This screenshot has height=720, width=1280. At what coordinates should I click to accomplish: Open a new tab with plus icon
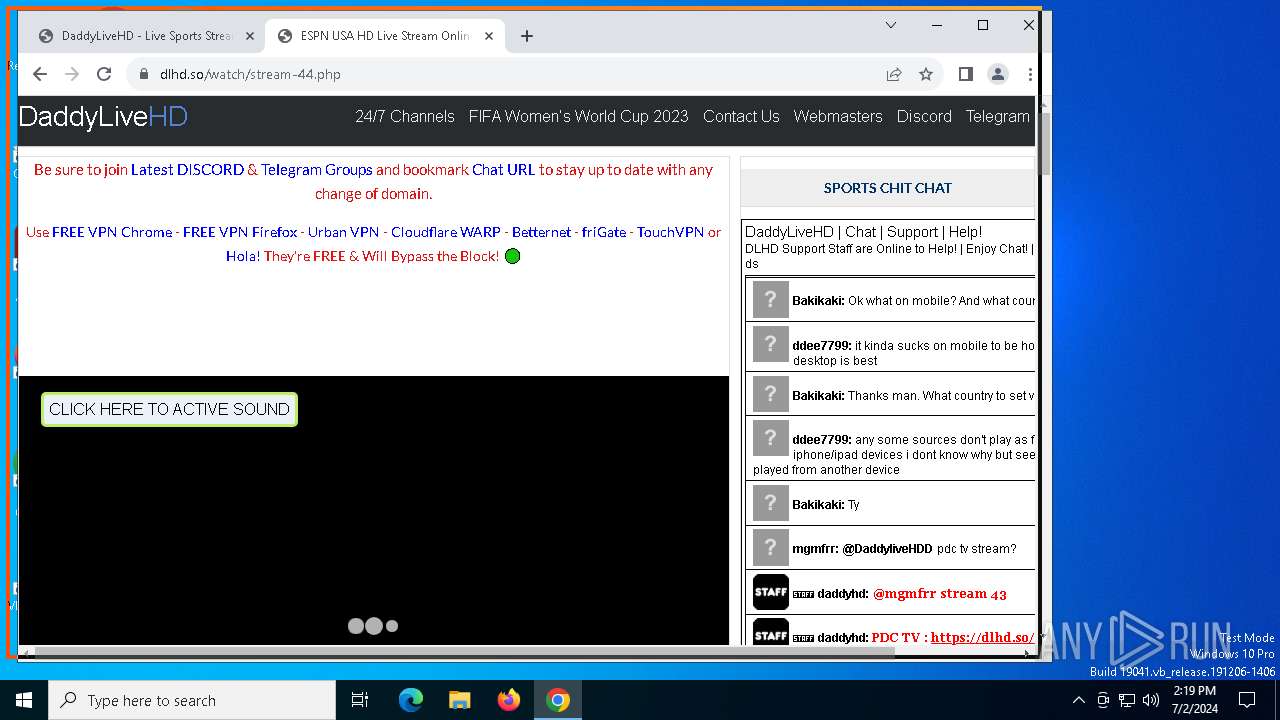pyautogui.click(x=527, y=36)
